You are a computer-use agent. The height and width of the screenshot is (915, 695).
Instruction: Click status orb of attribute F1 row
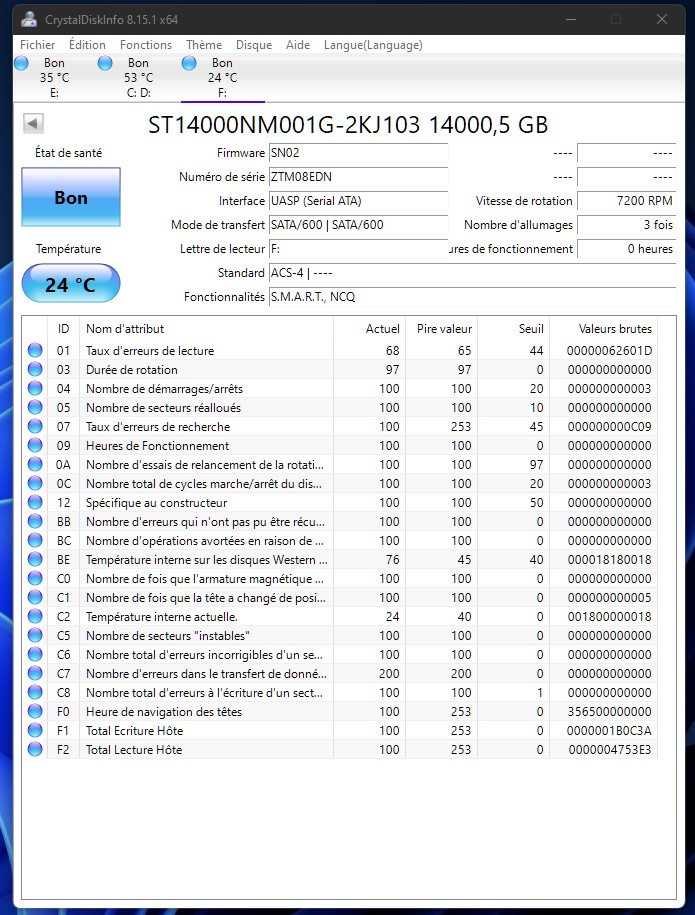(x=35, y=731)
